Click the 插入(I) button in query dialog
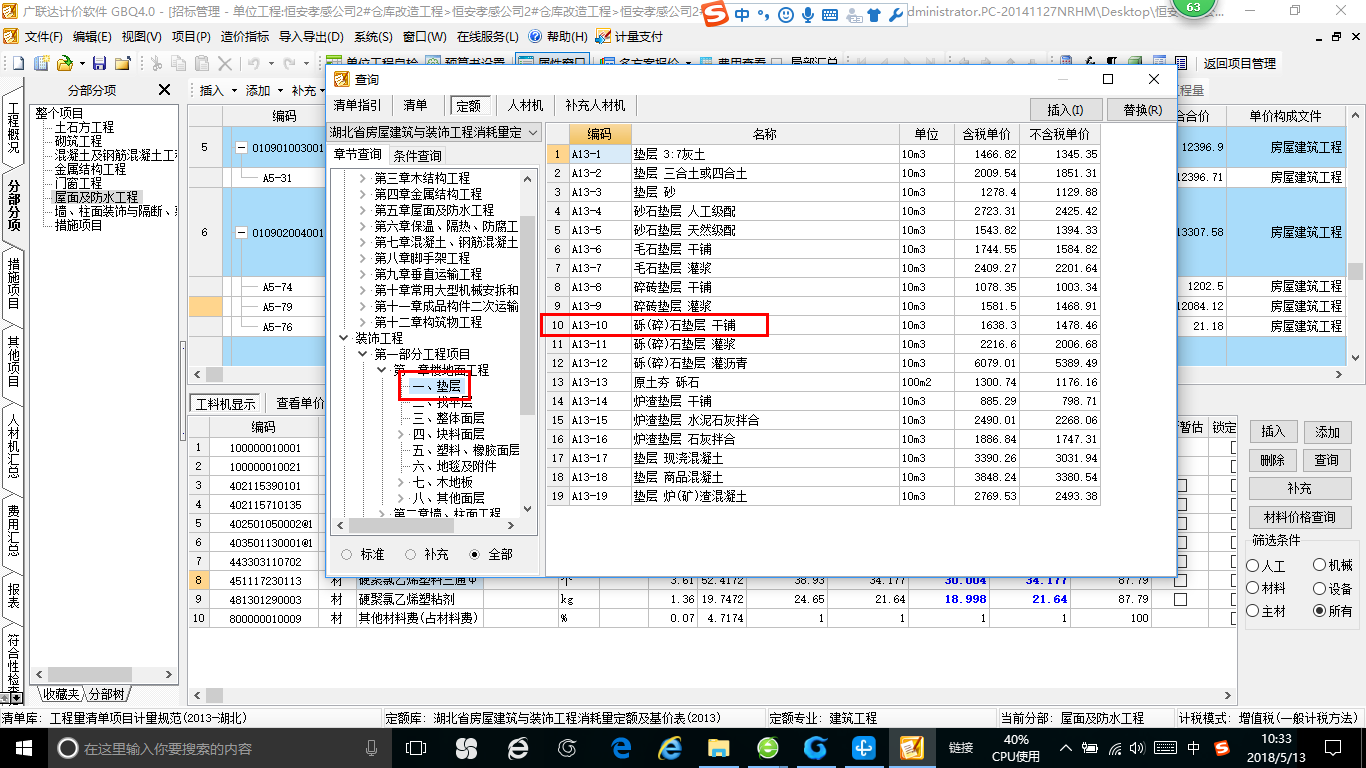Viewport: 1366px width, 768px height. point(1065,110)
